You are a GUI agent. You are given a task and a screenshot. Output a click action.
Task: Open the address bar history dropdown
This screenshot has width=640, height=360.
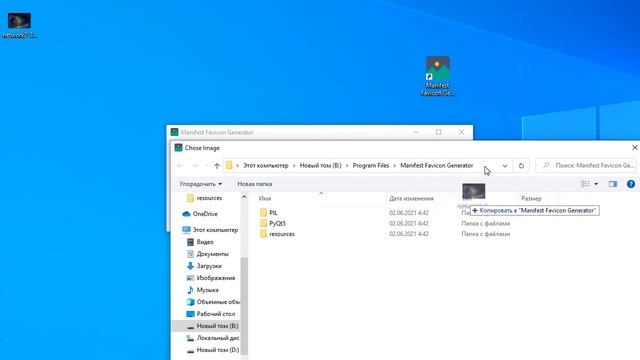coord(505,166)
